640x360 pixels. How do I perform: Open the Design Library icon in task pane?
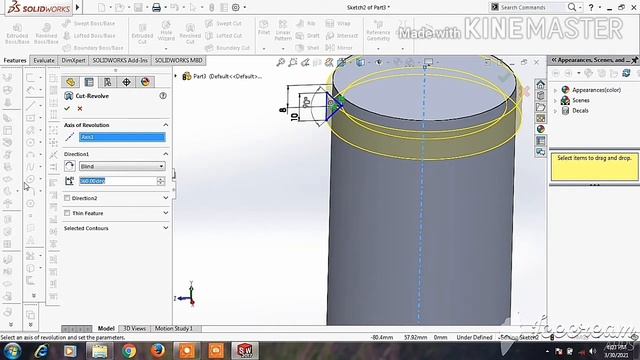[x=540, y=96]
